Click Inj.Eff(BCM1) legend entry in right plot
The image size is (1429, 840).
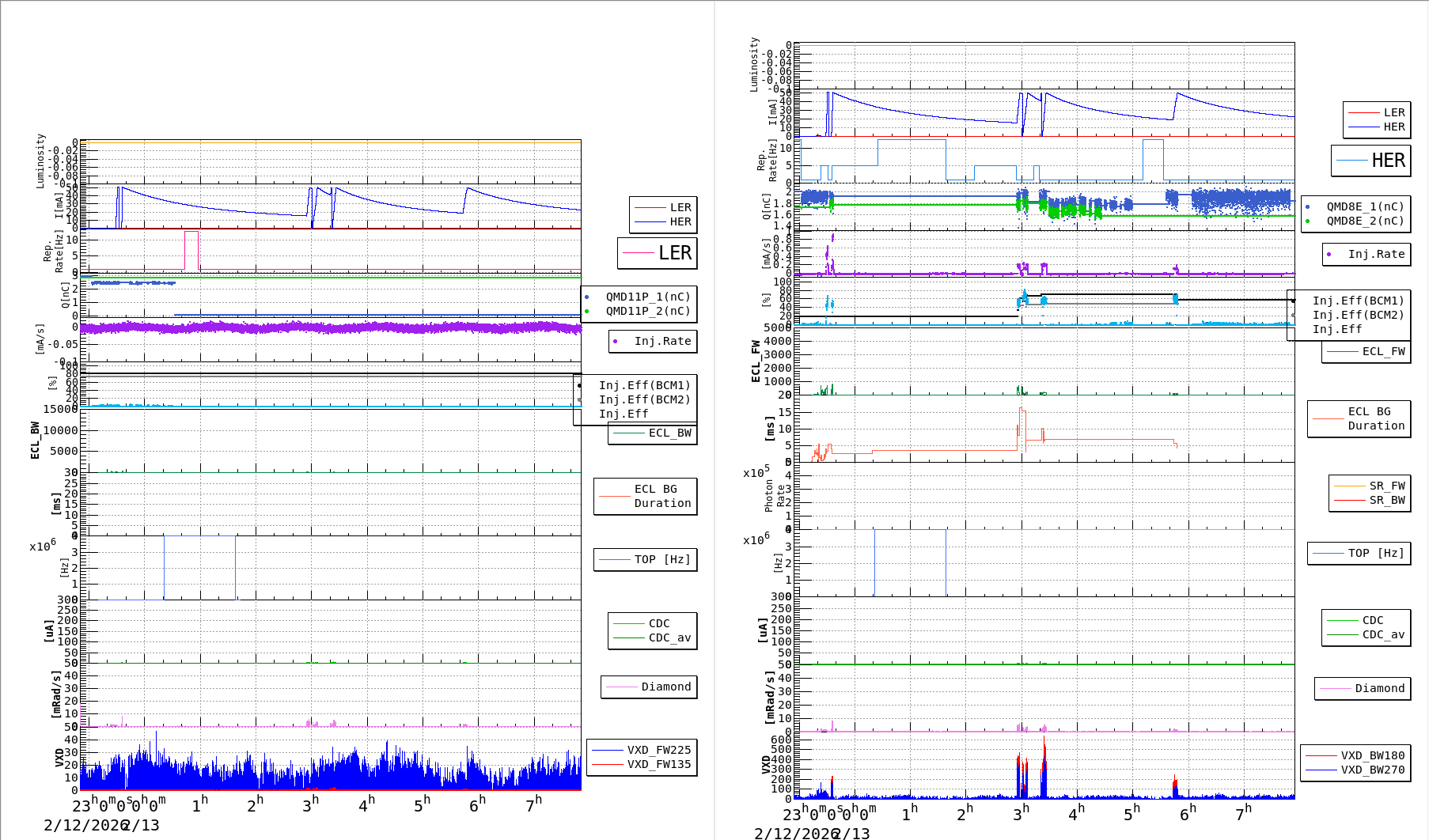(x=1358, y=301)
